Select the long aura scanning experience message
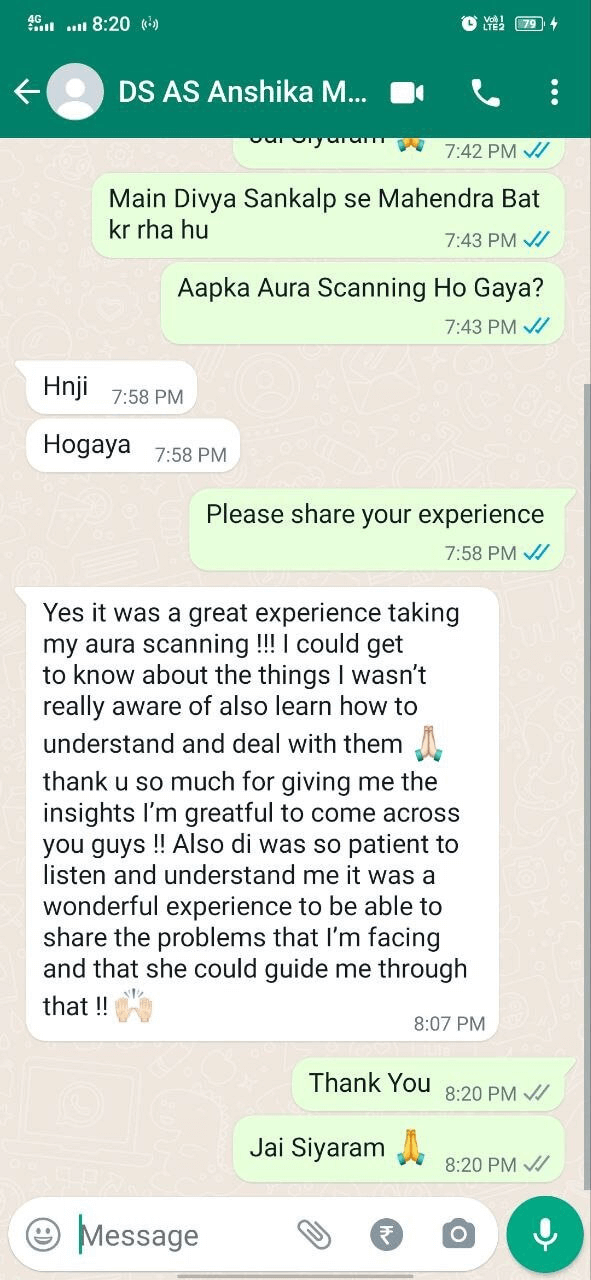 pos(262,815)
